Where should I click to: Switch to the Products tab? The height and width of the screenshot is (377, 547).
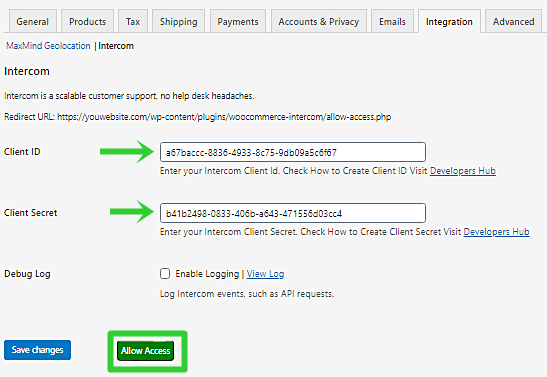click(87, 22)
